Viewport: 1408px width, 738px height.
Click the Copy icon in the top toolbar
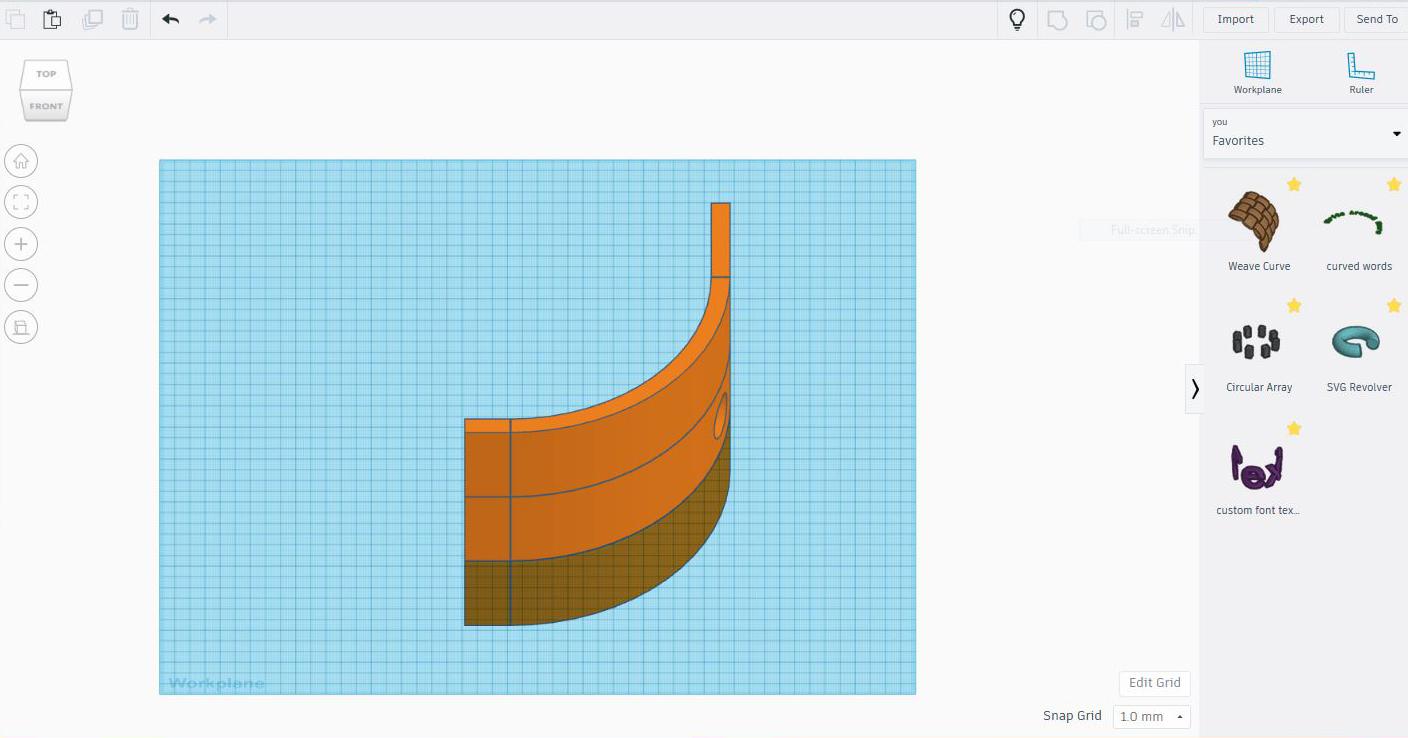[x=15, y=19]
